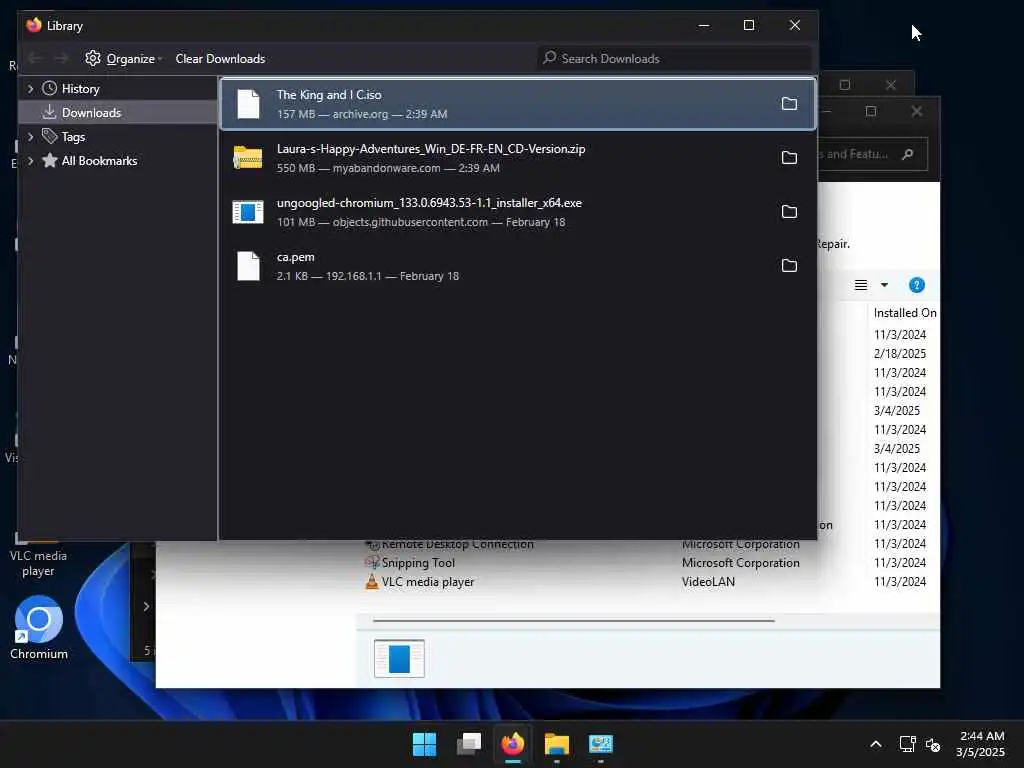Go forward with the Library forward arrow

point(61,59)
